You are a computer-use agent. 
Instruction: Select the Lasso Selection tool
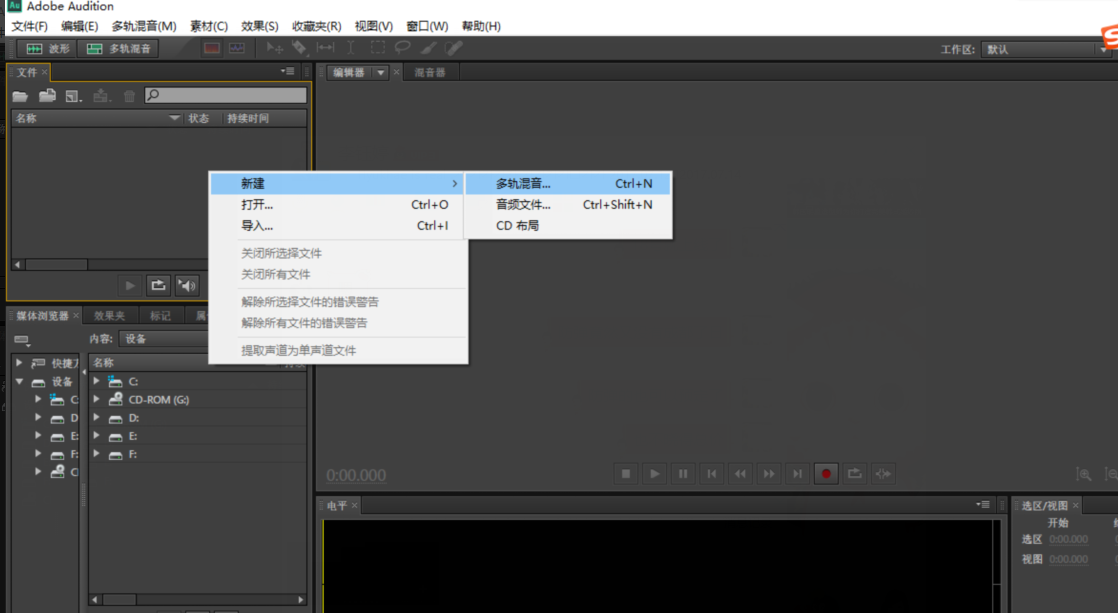pyautogui.click(x=402, y=48)
